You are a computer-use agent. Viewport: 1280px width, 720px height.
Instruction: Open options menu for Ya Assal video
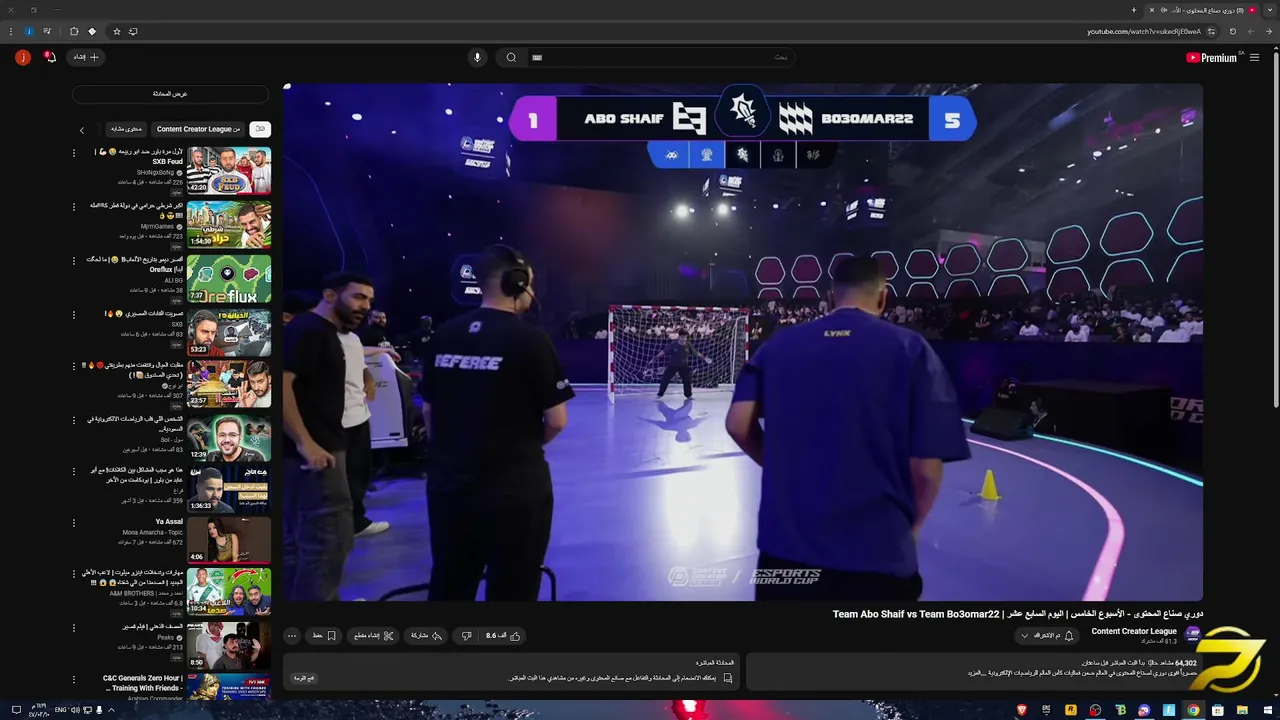pos(73,523)
